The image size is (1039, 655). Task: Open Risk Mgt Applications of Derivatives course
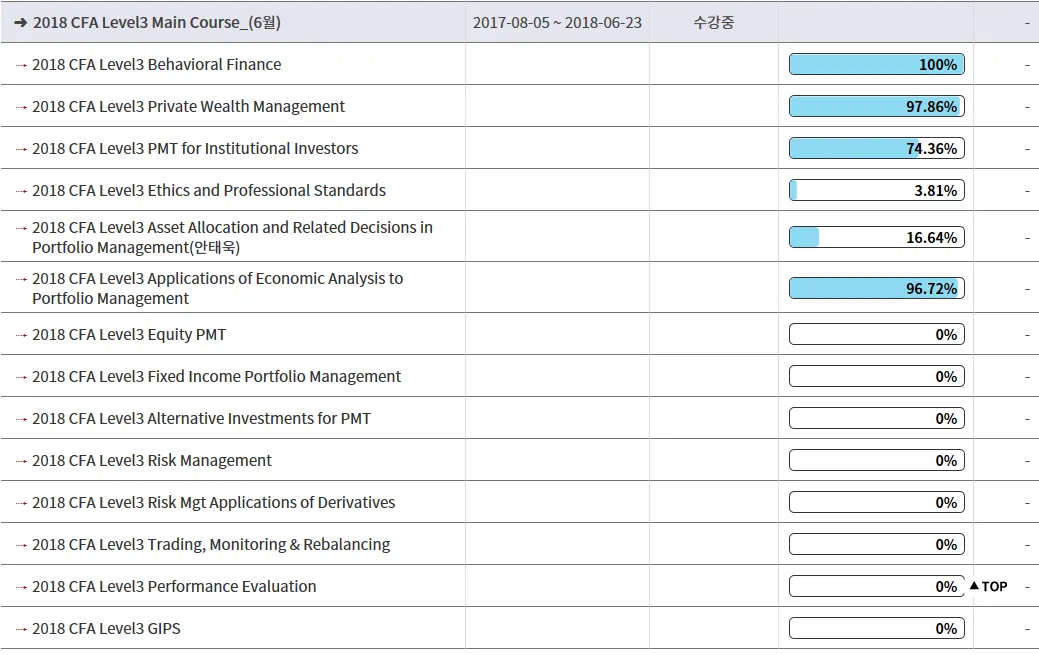213,503
